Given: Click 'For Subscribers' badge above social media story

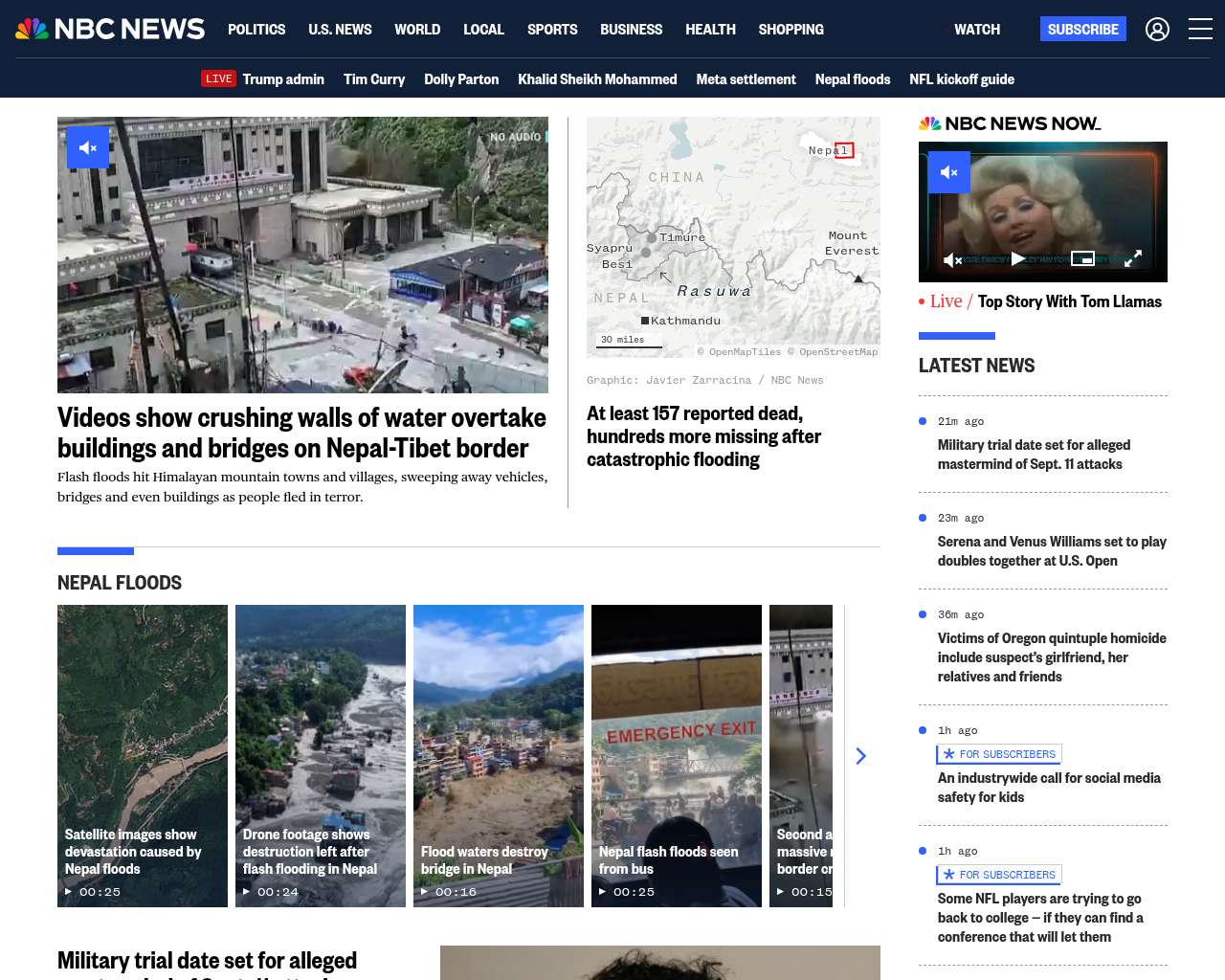Looking at the screenshot, I should (x=999, y=754).
